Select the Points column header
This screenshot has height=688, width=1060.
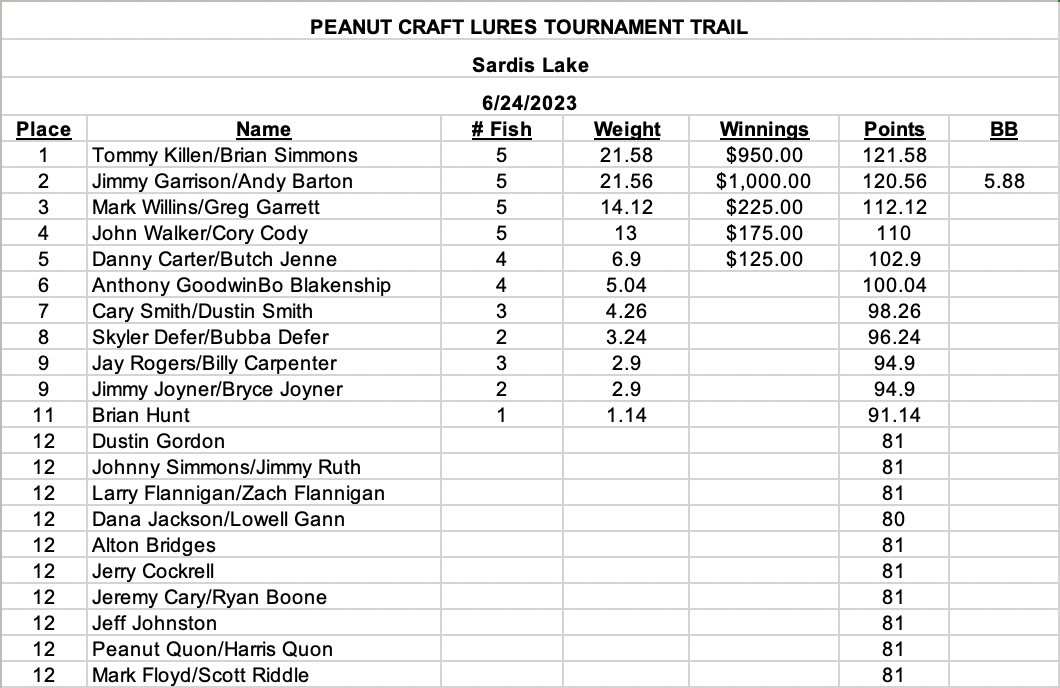(894, 129)
